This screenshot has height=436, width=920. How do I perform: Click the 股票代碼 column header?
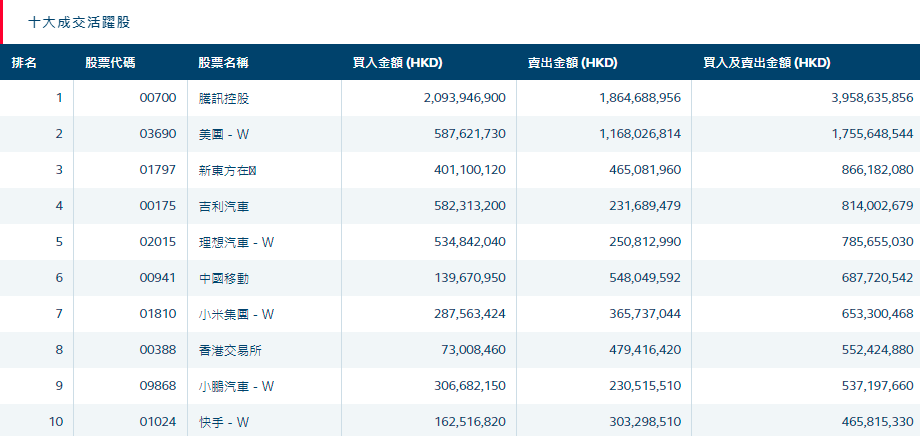[110, 63]
